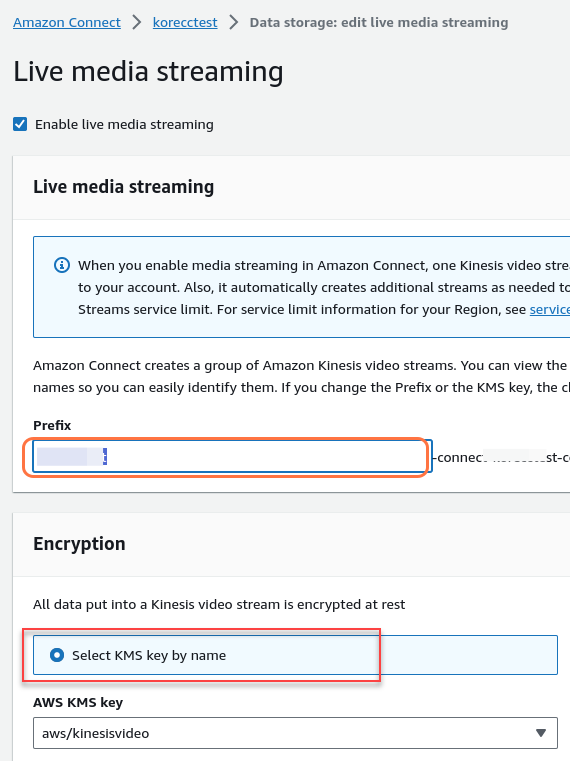Open the Amazon Connect breadcrumb link
Screen dimensions: 570x761
[67, 22]
